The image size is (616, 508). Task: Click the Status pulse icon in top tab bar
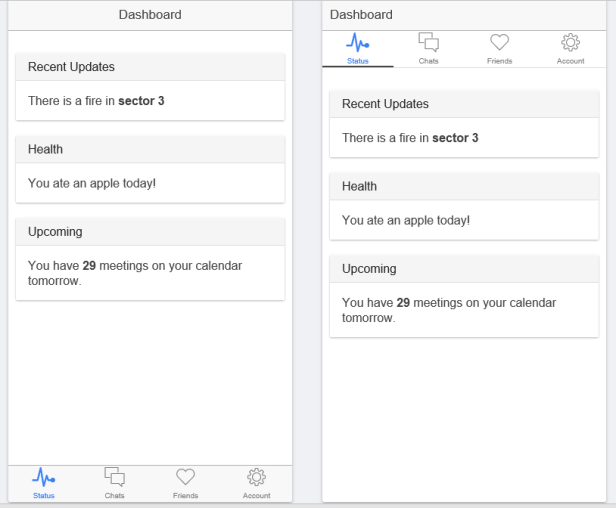357,42
